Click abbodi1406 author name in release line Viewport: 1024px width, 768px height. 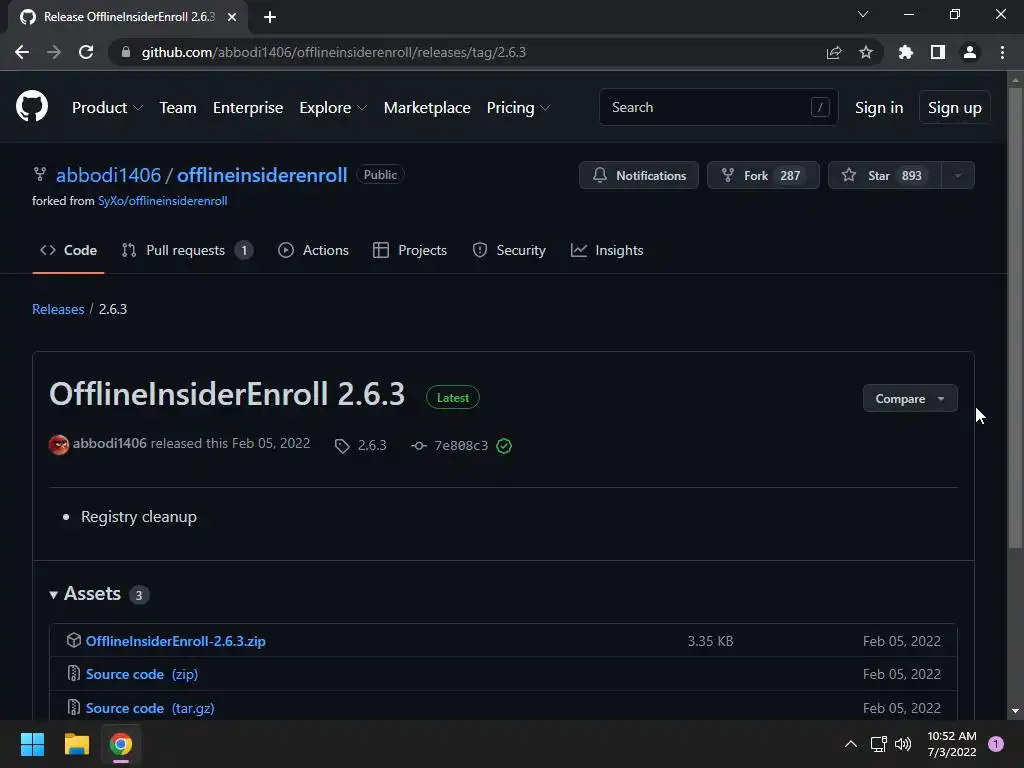pyautogui.click(x=110, y=443)
